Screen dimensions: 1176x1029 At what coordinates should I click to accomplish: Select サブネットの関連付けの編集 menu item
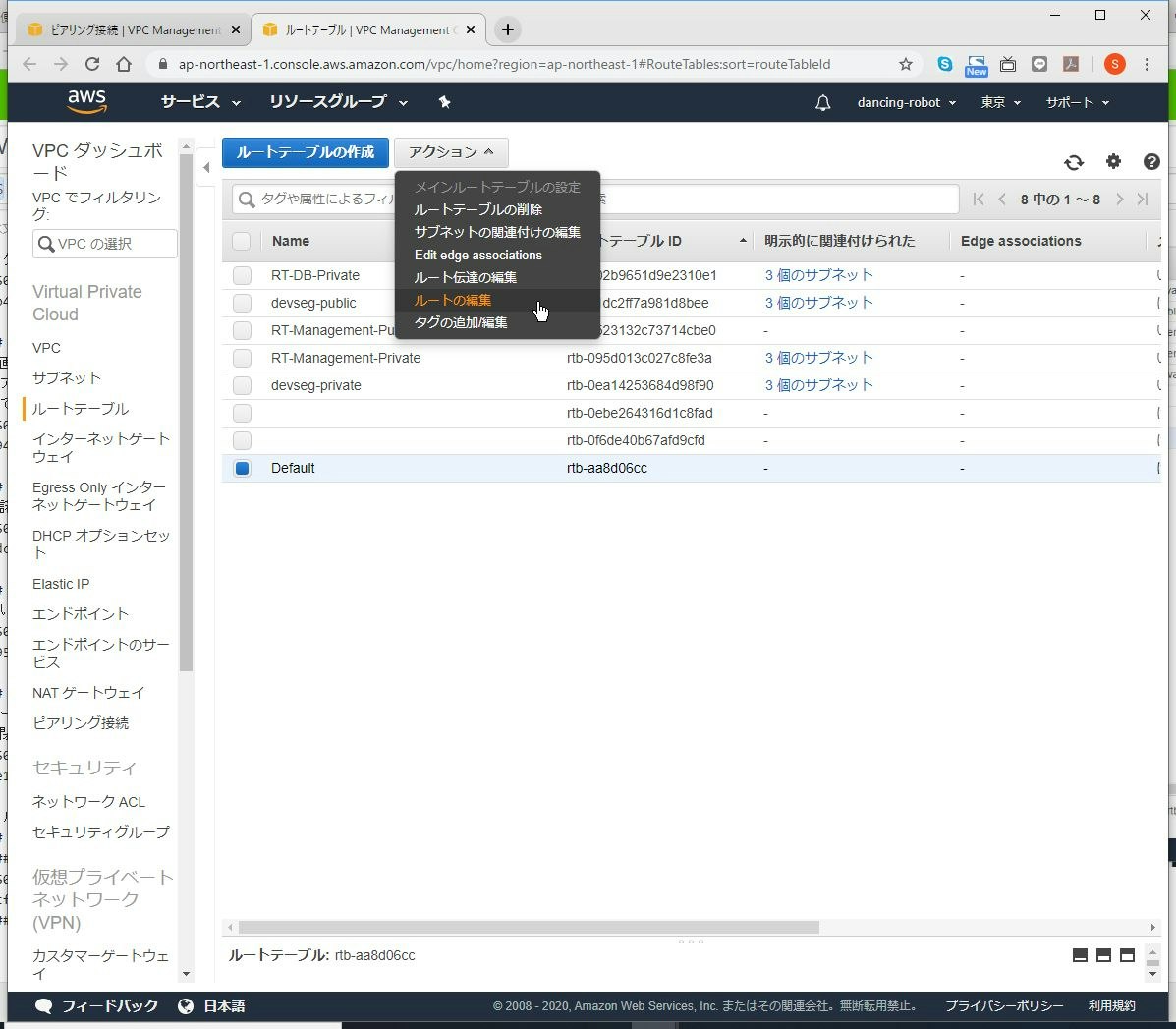[x=497, y=232]
